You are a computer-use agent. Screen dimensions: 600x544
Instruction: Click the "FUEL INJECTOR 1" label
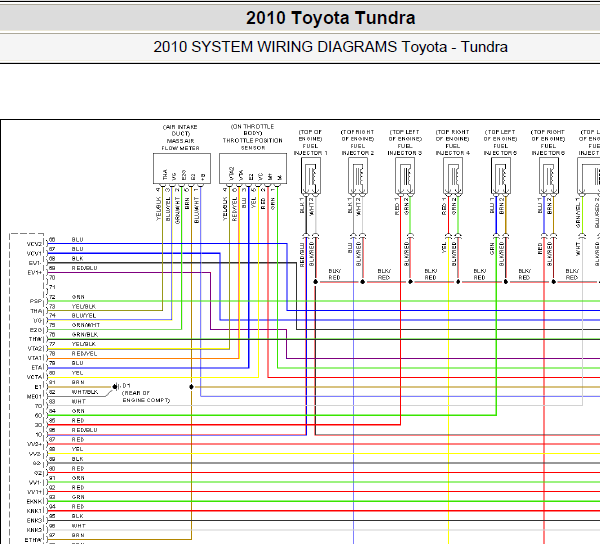click(310, 149)
